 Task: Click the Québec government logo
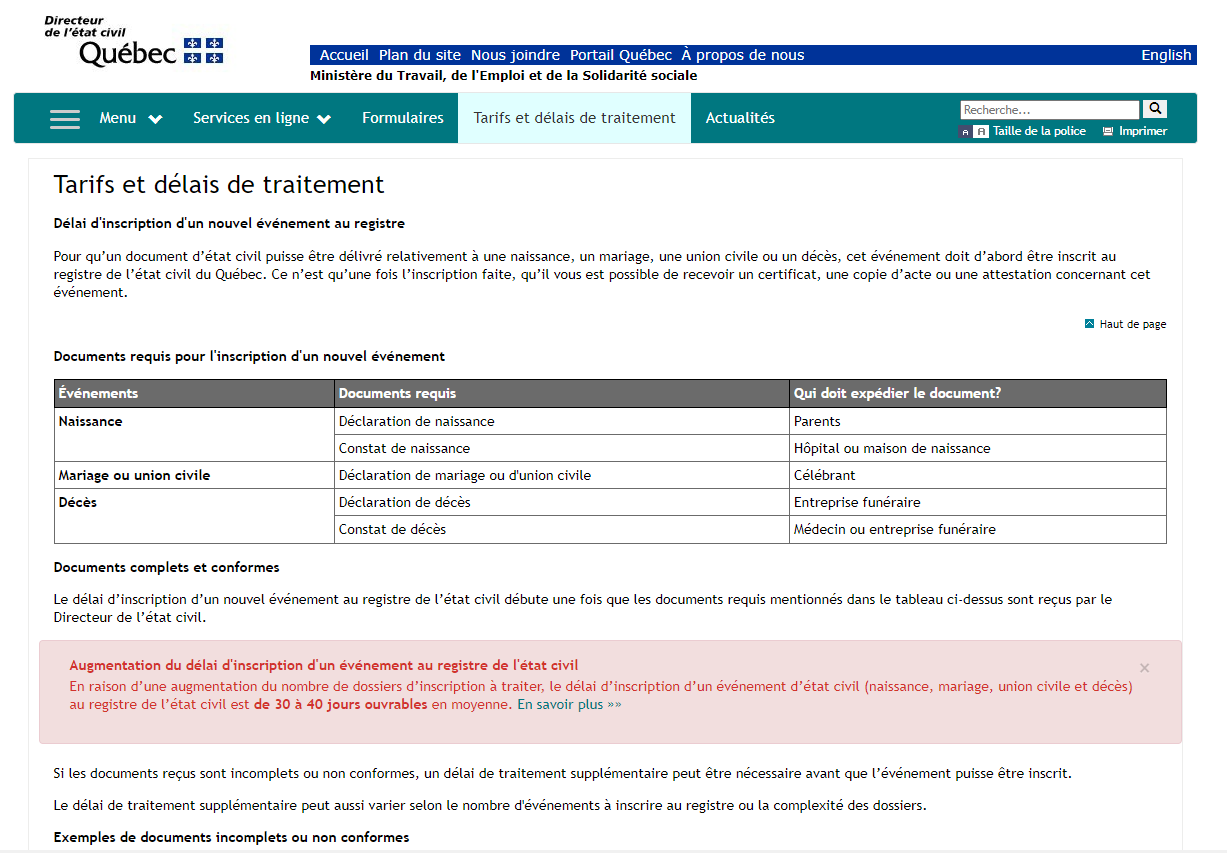(x=135, y=43)
